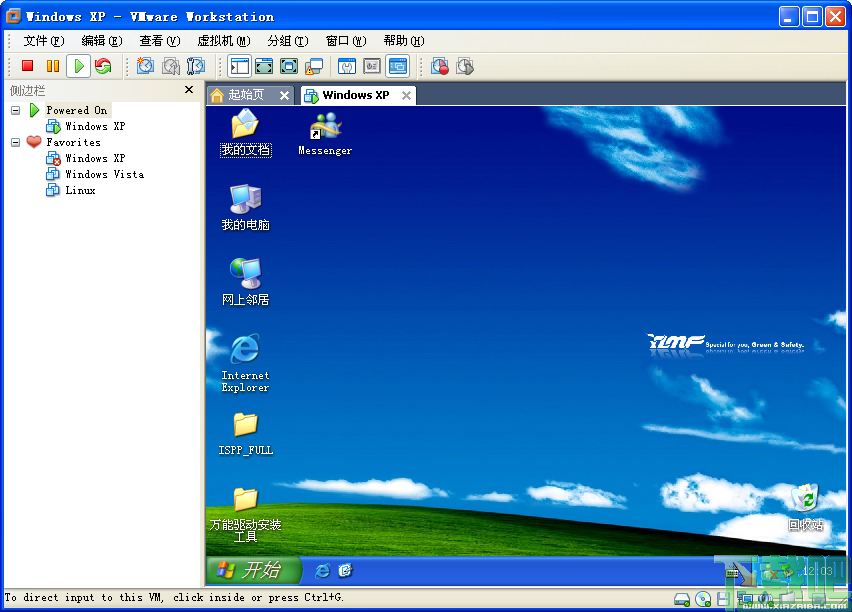Viewport: 852px width, 612px height.
Task: Click the VMware application icon in the title bar
Action: tap(13, 16)
